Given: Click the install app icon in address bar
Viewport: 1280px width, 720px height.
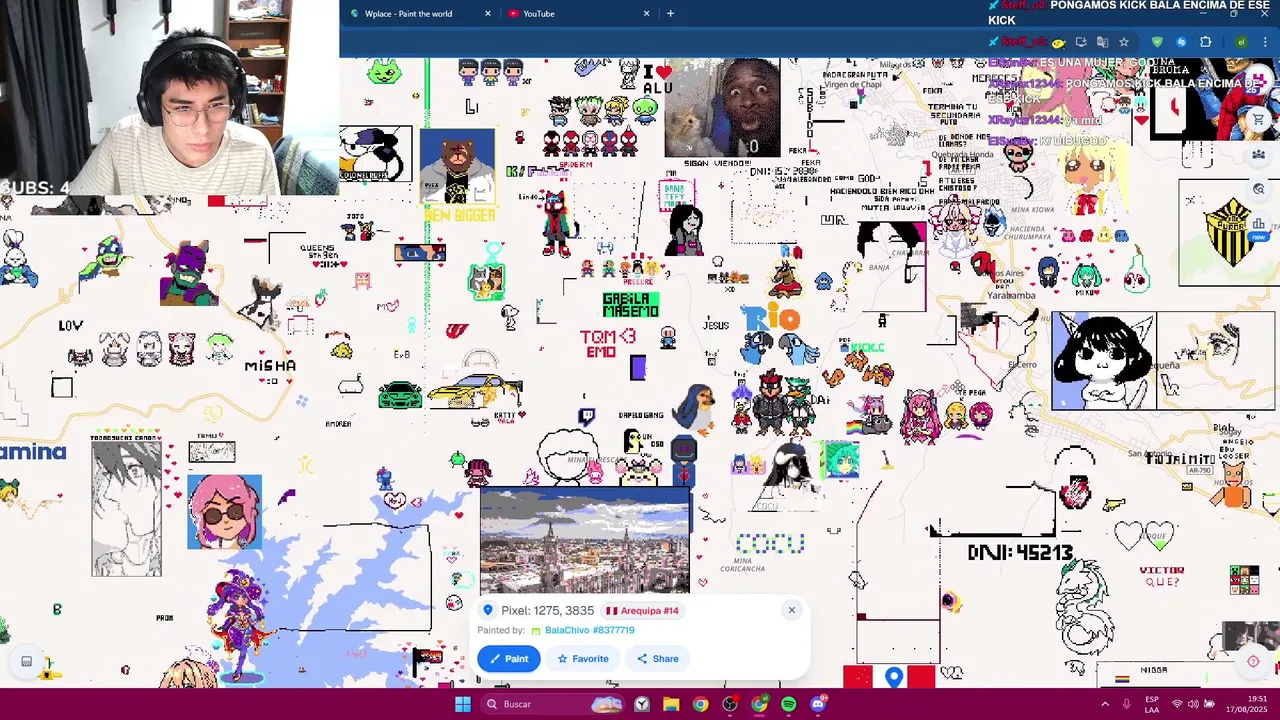Looking at the screenshot, I should pos(1081,42).
